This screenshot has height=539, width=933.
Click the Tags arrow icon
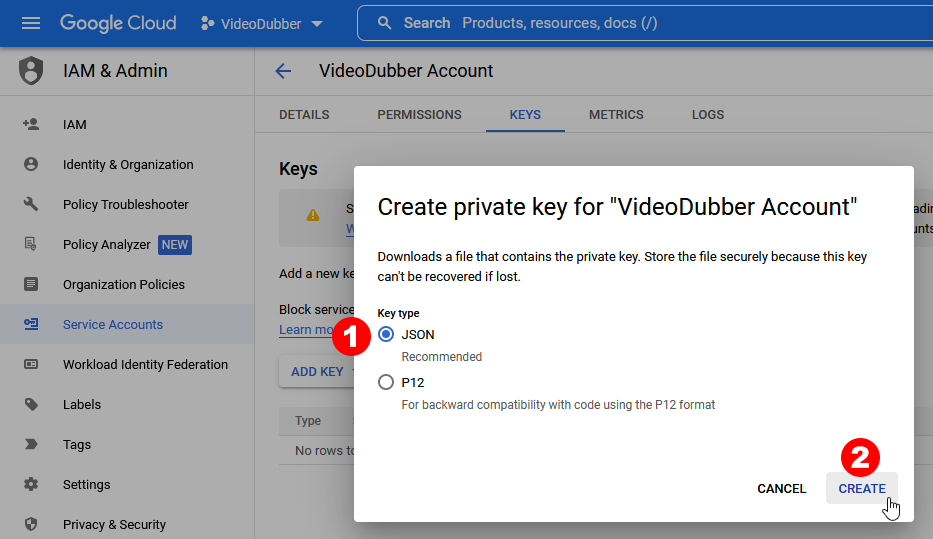(x=31, y=444)
